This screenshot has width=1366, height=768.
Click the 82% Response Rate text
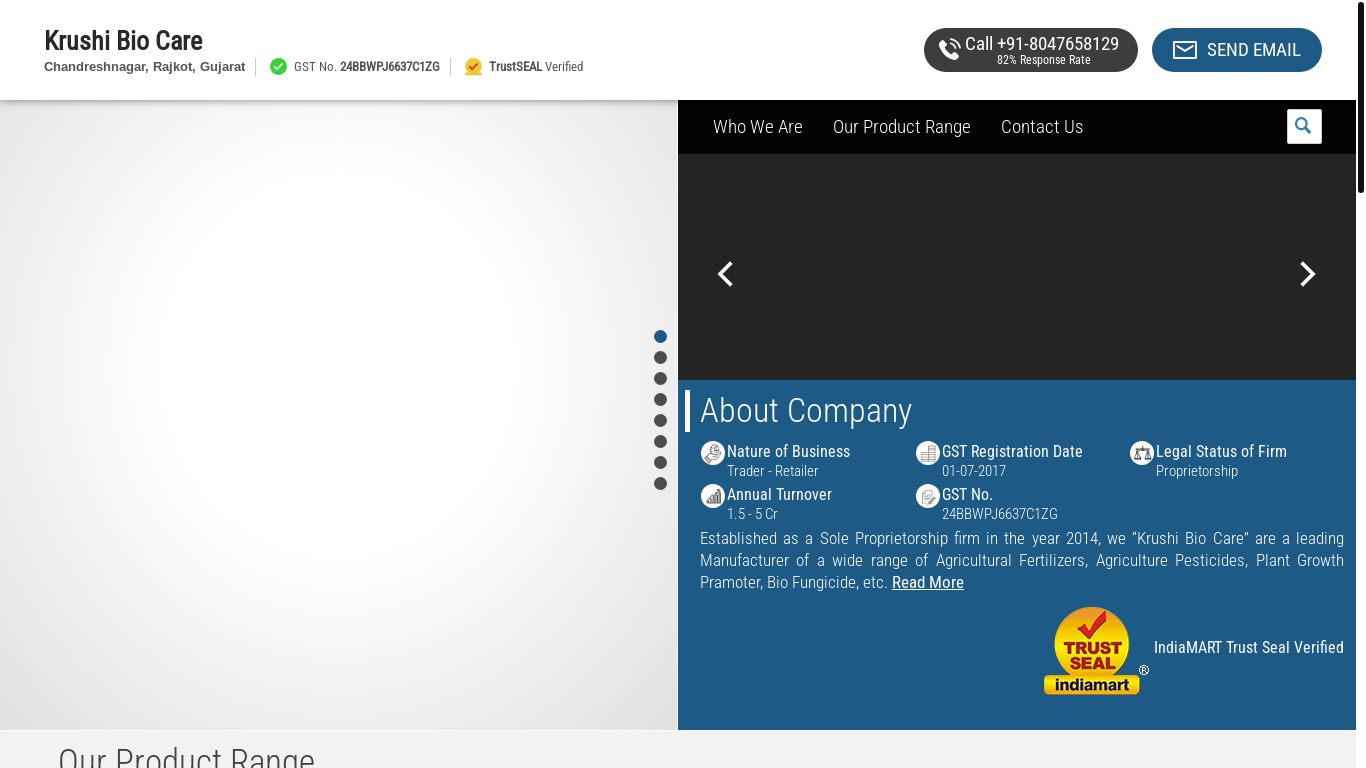click(1043, 60)
